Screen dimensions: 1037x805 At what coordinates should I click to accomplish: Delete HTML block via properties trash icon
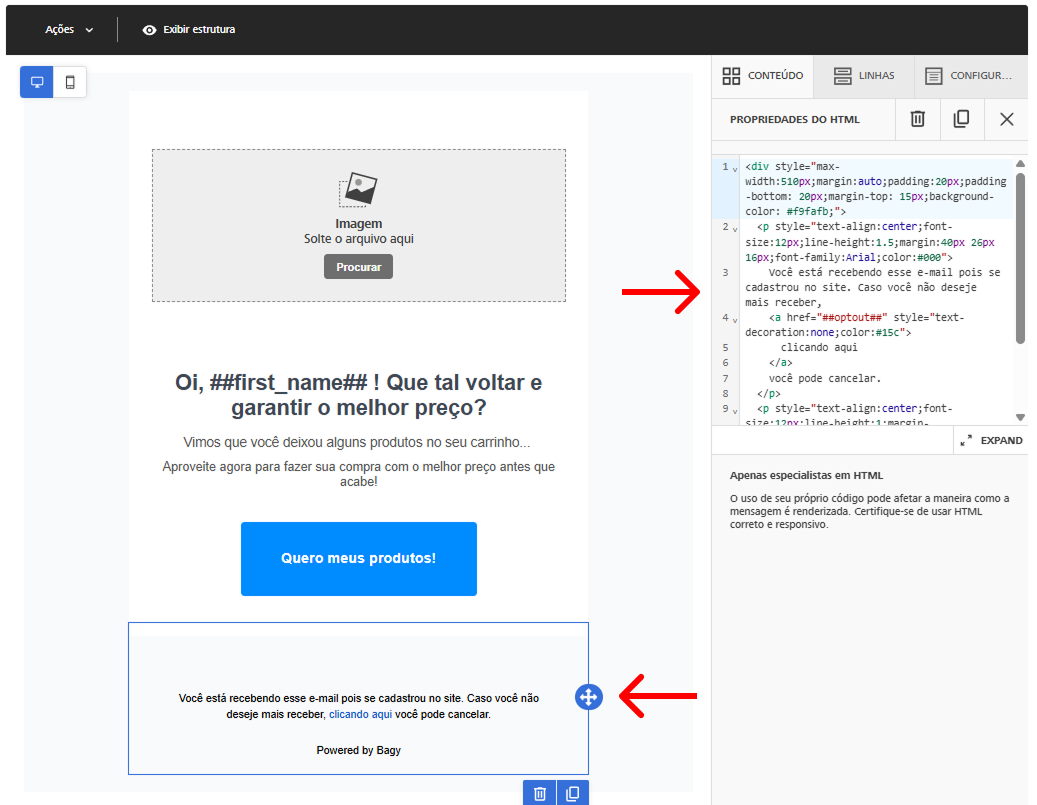[x=917, y=119]
